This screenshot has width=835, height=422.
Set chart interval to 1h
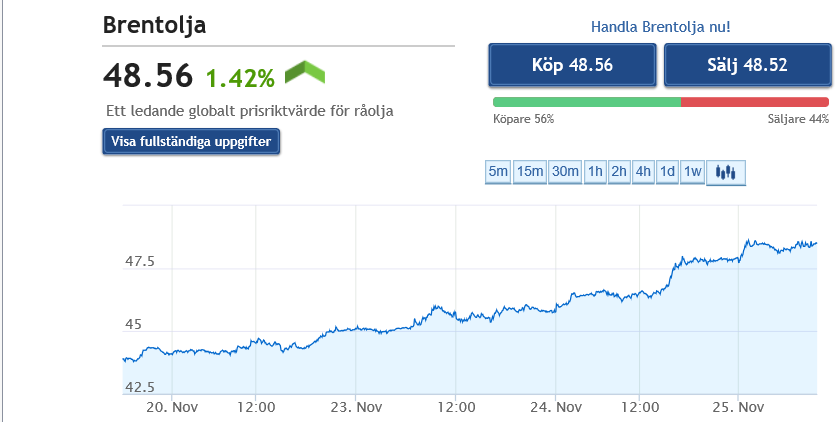coord(595,172)
